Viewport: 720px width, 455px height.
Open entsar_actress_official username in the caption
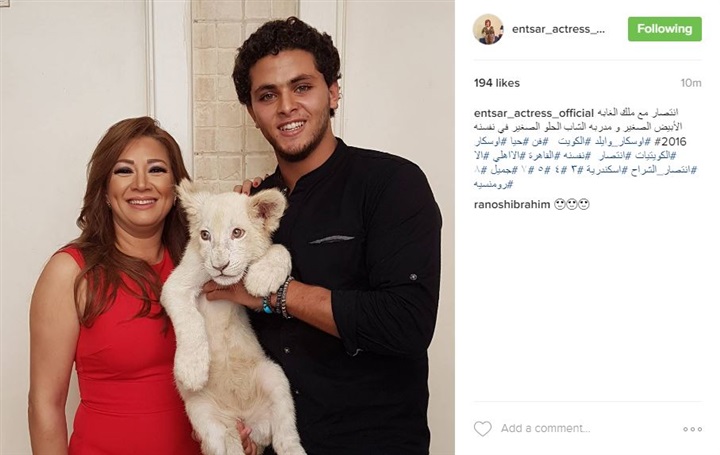click(x=534, y=113)
